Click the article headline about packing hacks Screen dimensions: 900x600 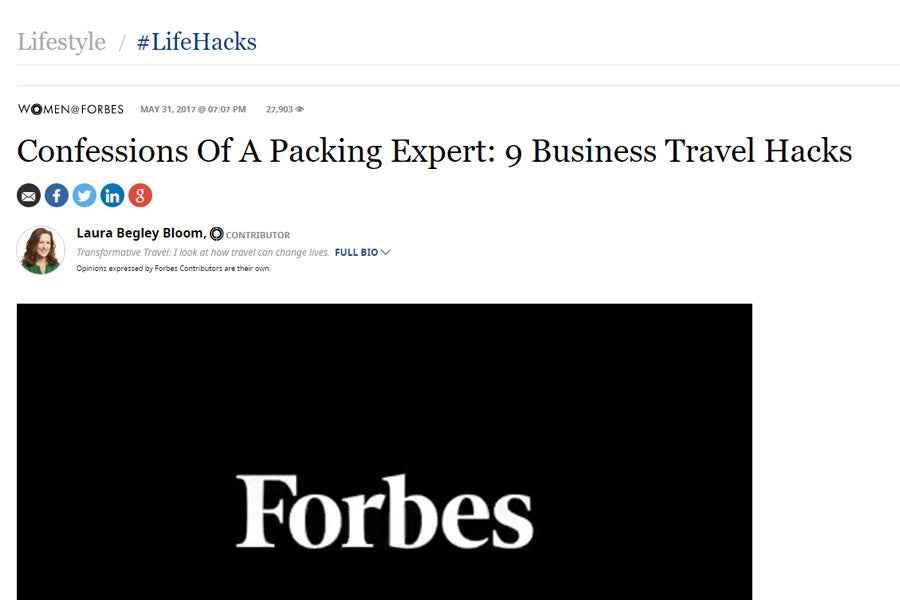pos(434,151)
